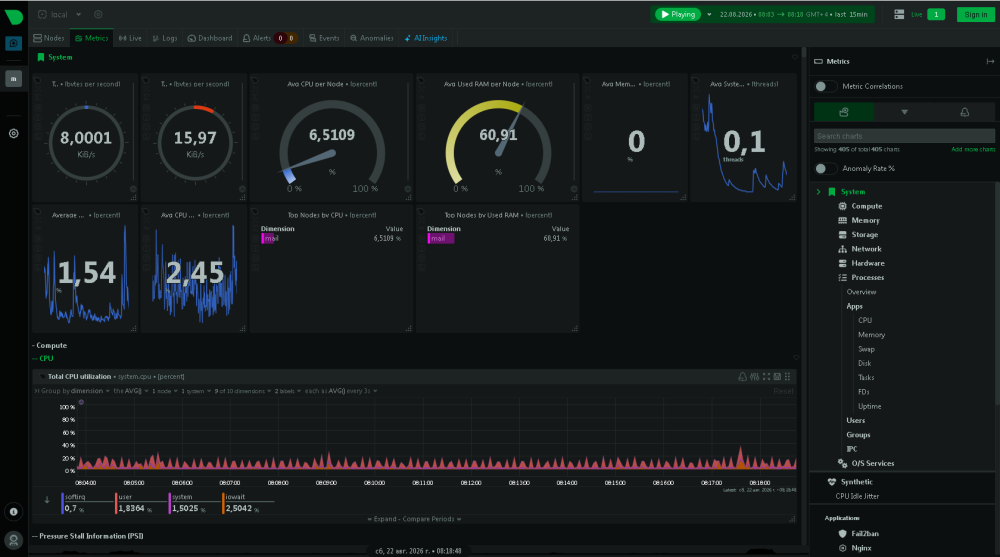Click Expand below the CPU chart
This screenshot has height=557, width=1000.
coord(381,519)
